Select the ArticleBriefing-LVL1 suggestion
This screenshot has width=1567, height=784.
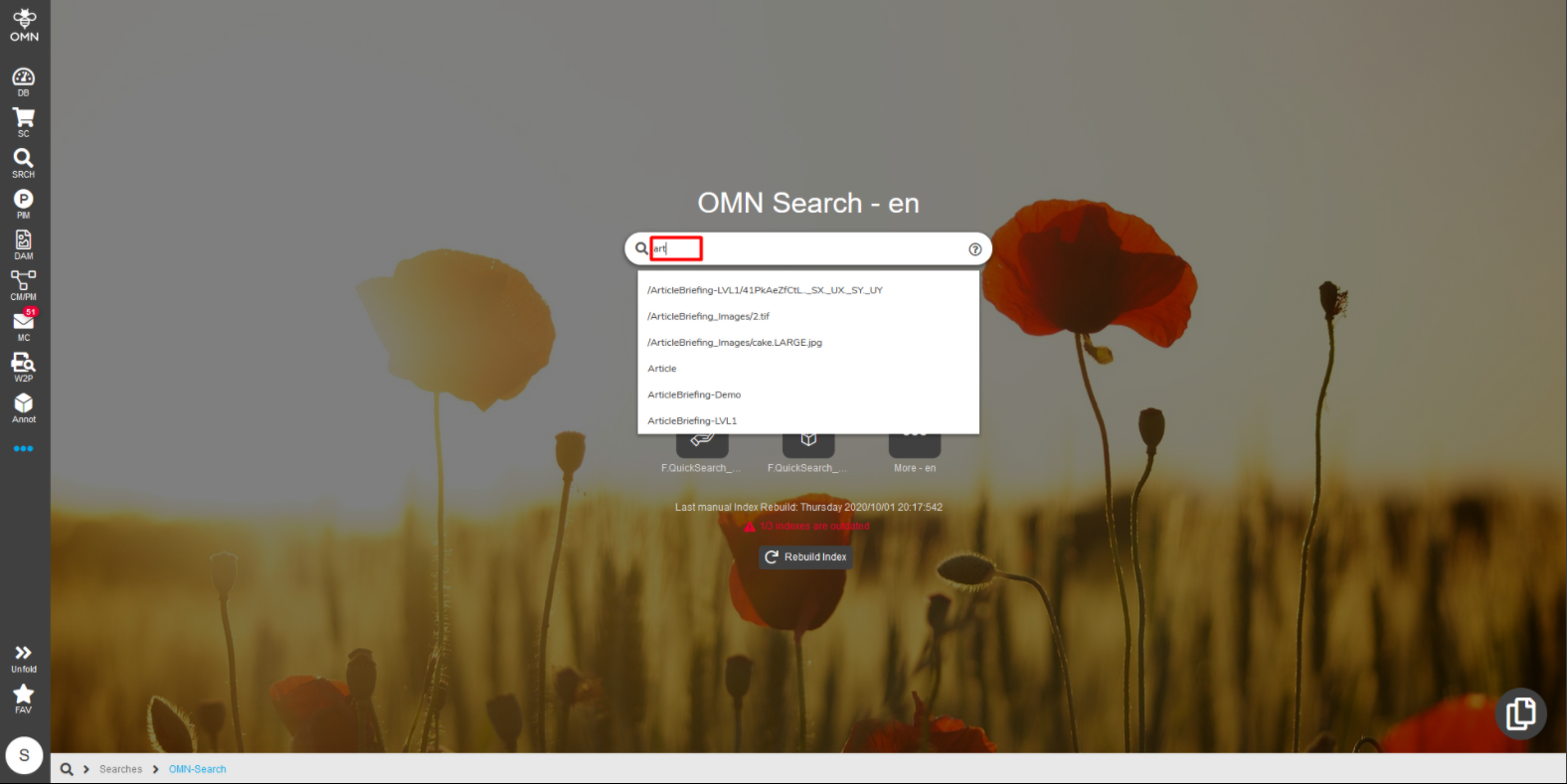[x=808, y=420]
